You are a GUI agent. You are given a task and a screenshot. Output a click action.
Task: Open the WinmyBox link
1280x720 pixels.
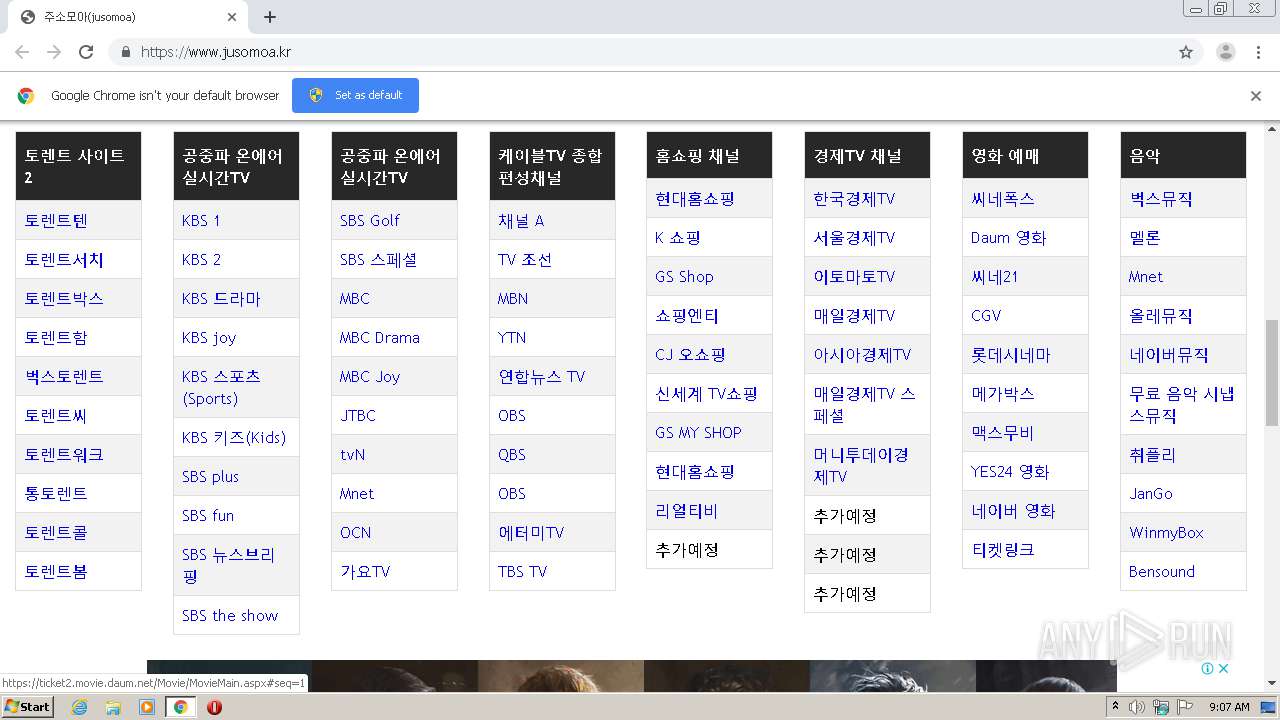[1166, 532]
